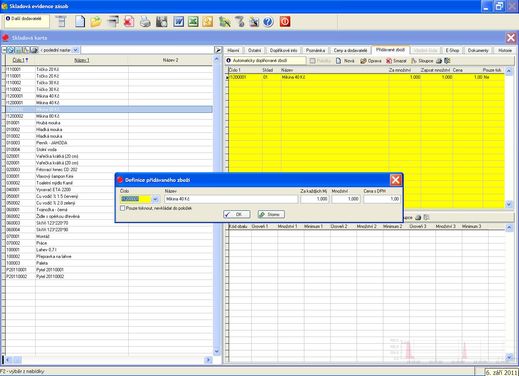Click scroll up arrow of yellow grid

[509, 71]
